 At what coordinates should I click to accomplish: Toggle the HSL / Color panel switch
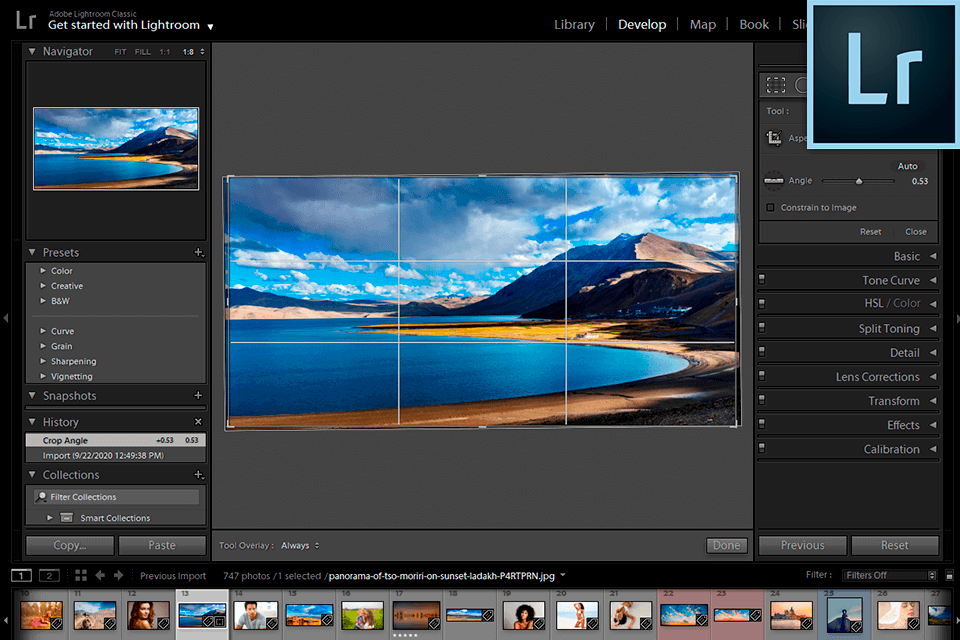pos(762,303)
